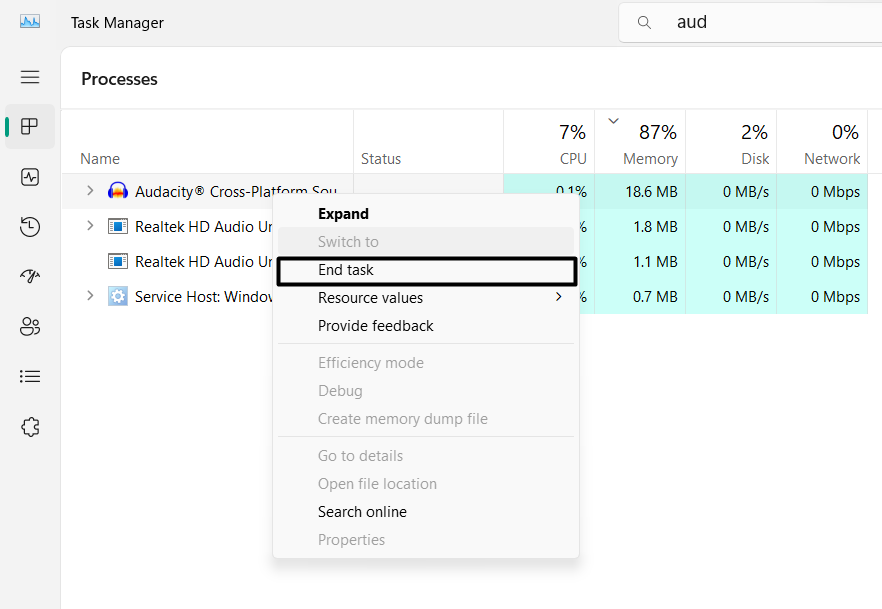Screen dimensions: 882x609
Task: Select Expand in the context menu
Action: tap(343, 214)
